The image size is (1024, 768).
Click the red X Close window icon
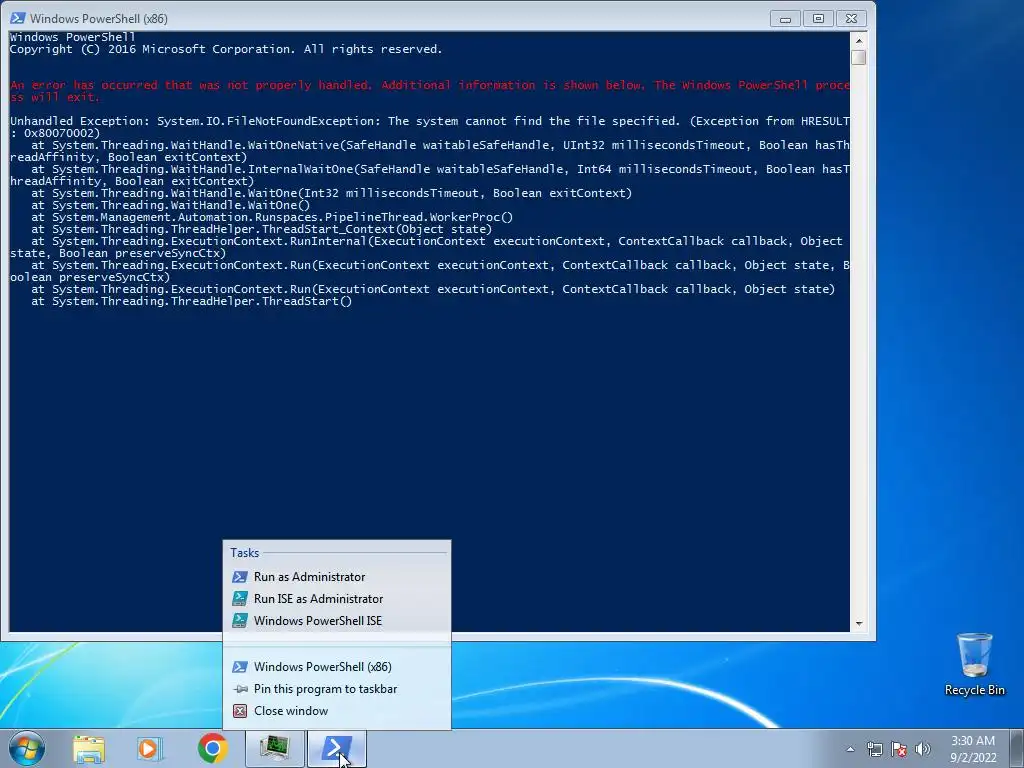coord(240,711)
